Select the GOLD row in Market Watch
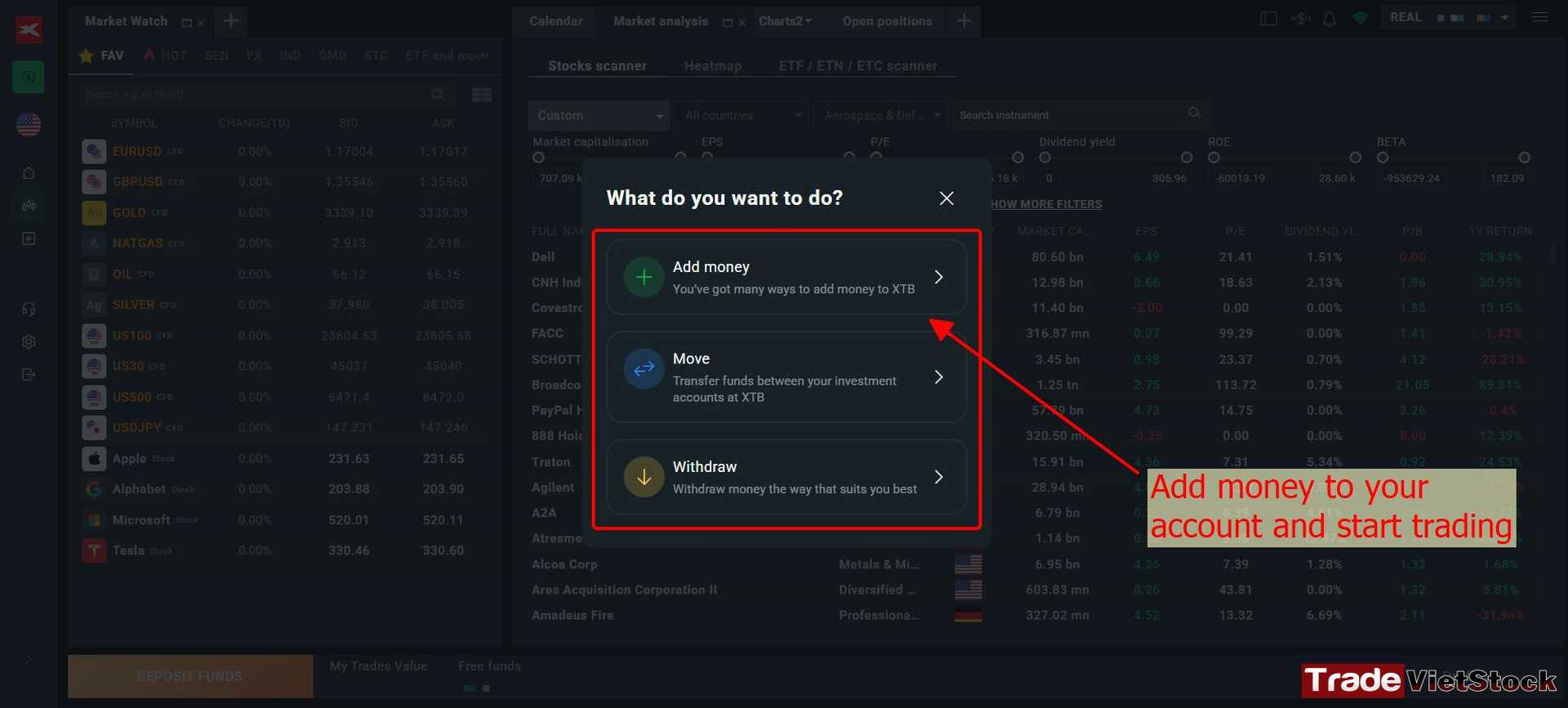Image resolution: width=1568 pixels, height=708 pixels. [284, 212]
